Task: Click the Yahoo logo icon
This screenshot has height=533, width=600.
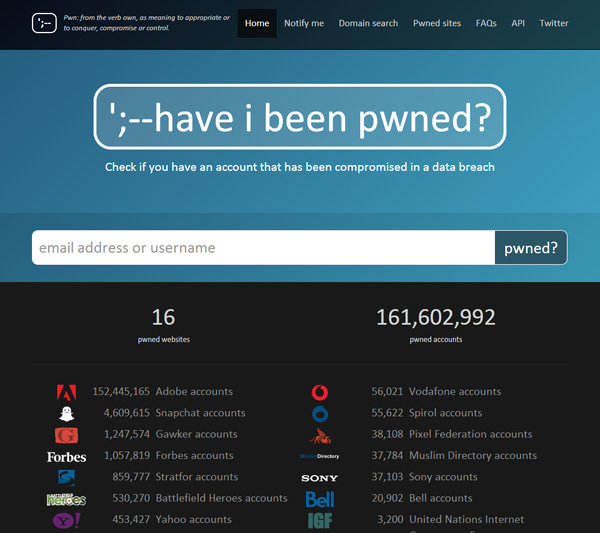Action: click(67, 520)
